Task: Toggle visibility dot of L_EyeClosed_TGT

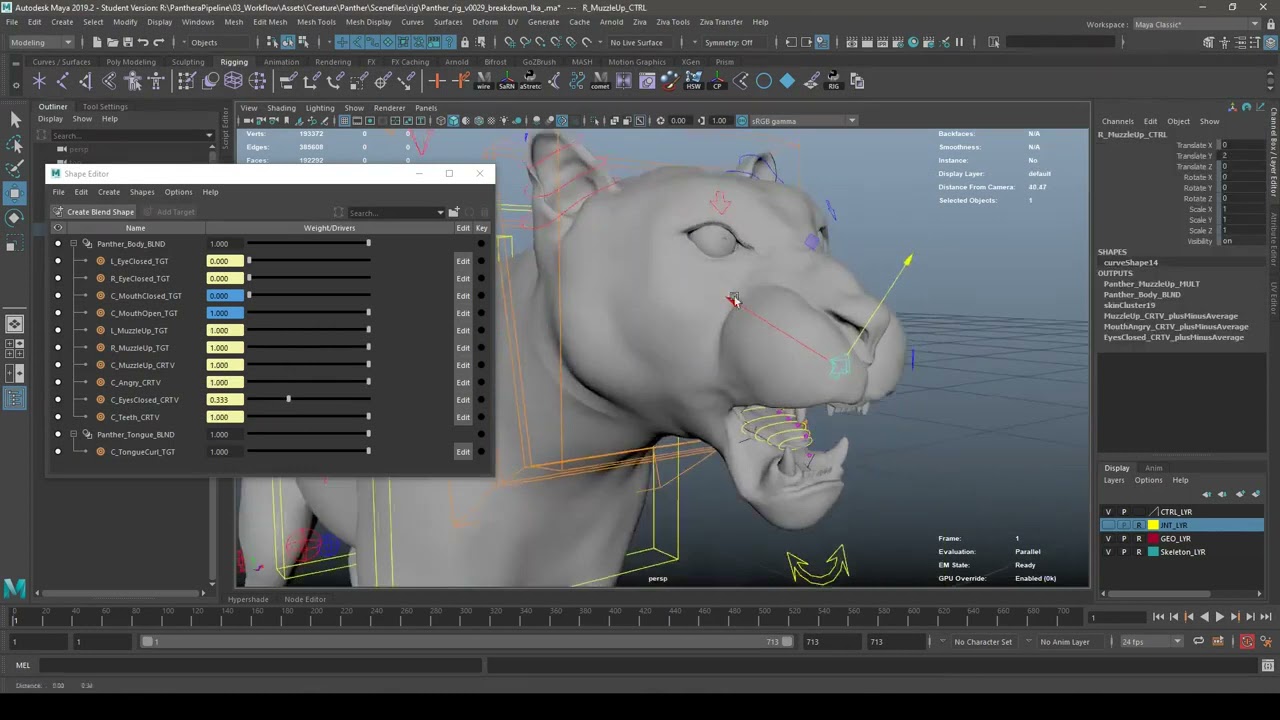Action: pyautogui.click(x=57, y=261)
